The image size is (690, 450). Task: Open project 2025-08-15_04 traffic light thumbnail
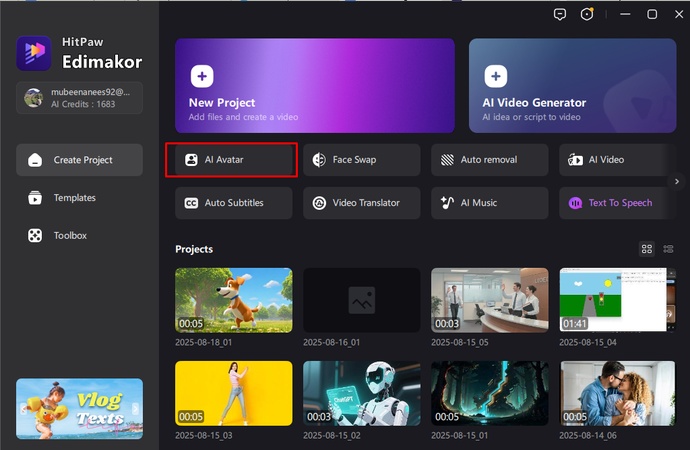tap(617, 300)
